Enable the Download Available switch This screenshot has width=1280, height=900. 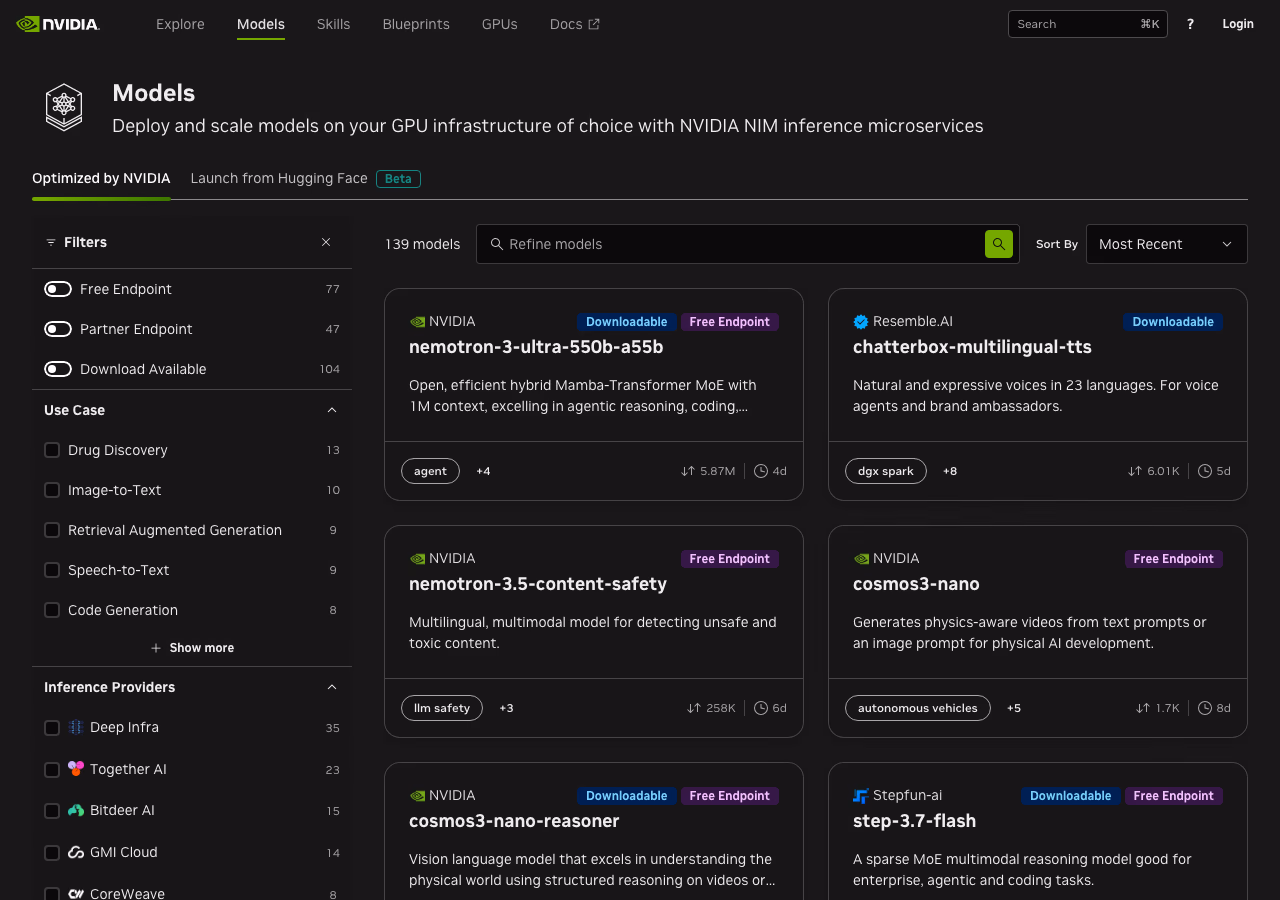point(58,369)
